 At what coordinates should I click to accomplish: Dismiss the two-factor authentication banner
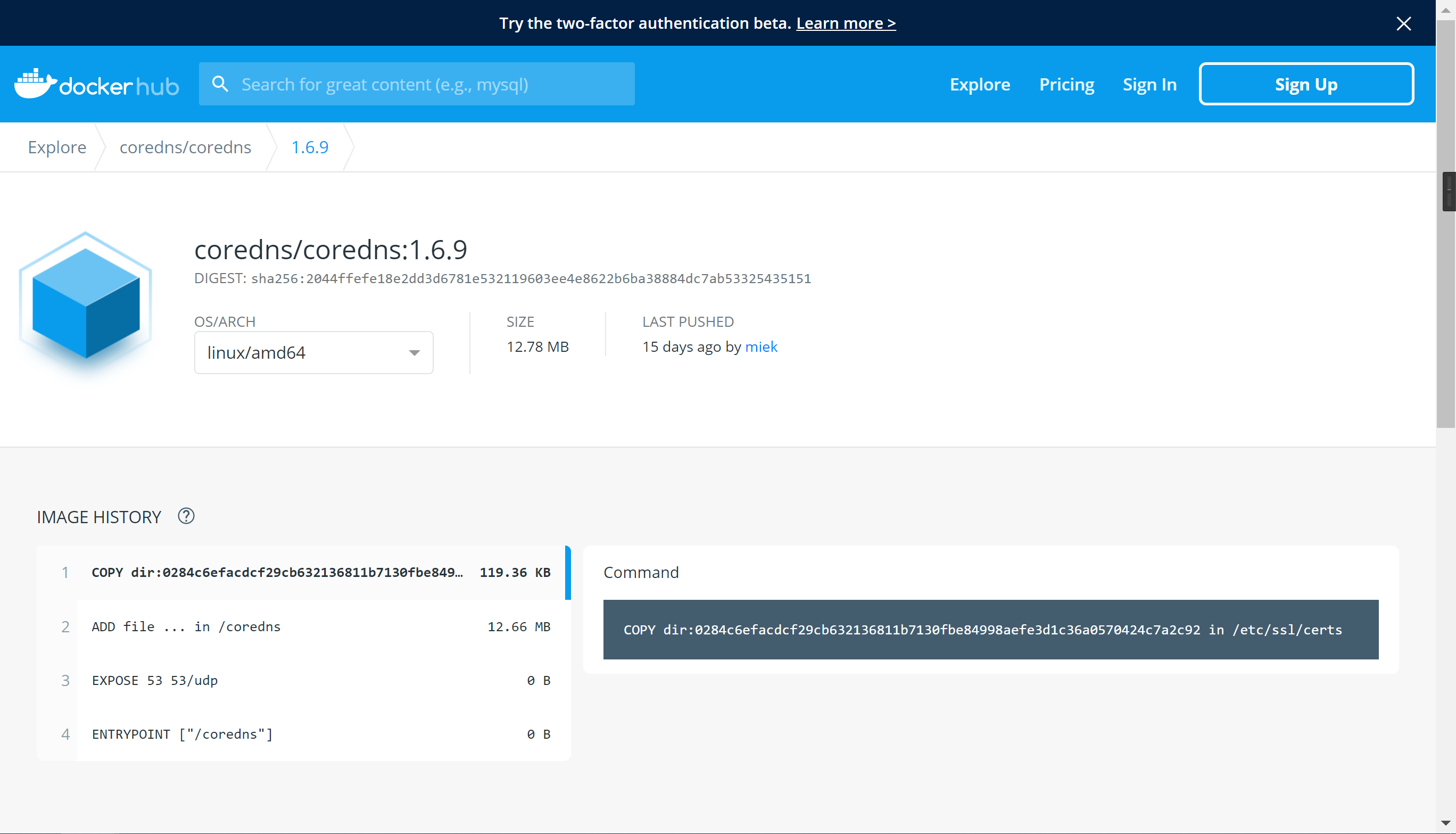click(1403, 23)
